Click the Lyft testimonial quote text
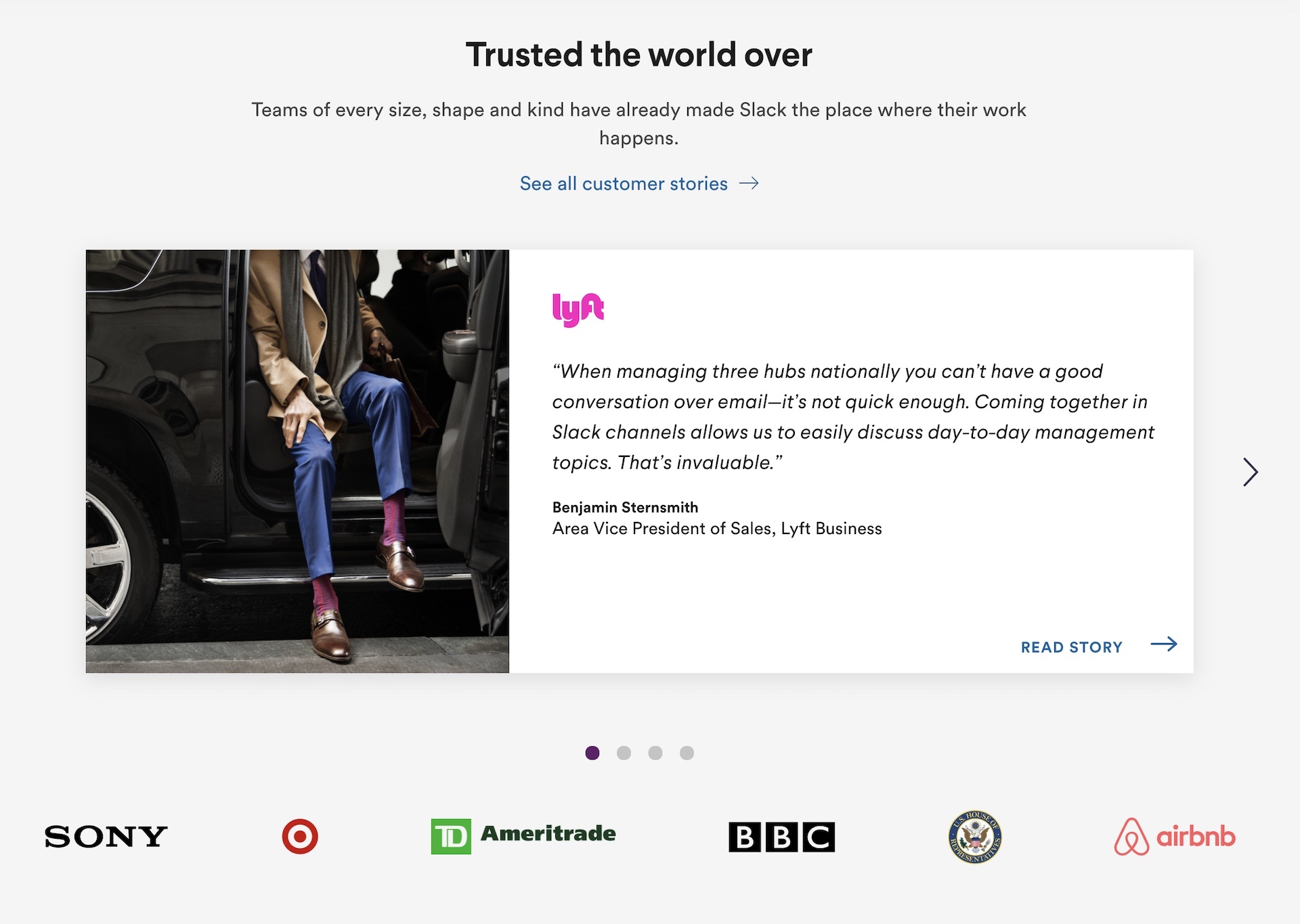 click(x=853, y=417)
